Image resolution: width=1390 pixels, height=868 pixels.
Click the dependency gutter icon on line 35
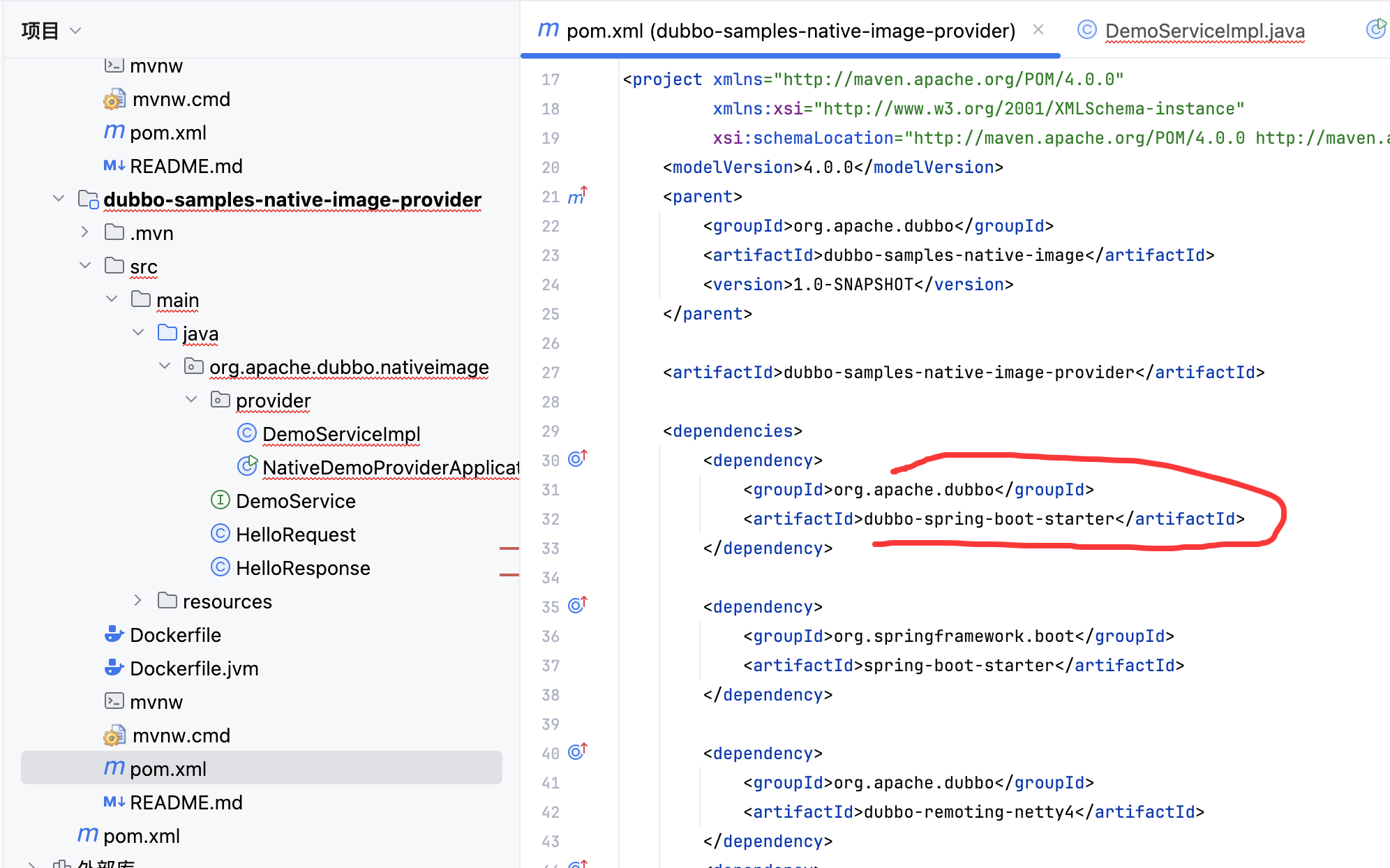tap(577, 605)
